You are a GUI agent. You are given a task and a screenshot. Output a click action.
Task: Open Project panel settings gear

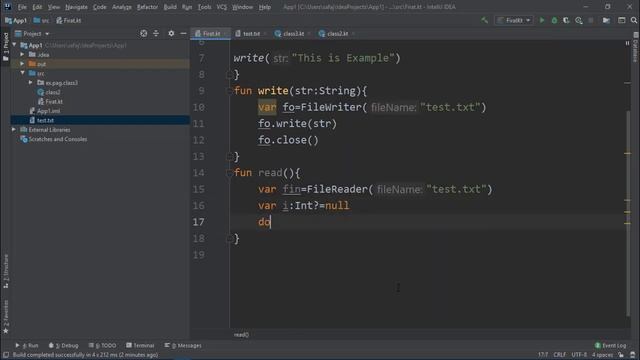click(171, 33)
